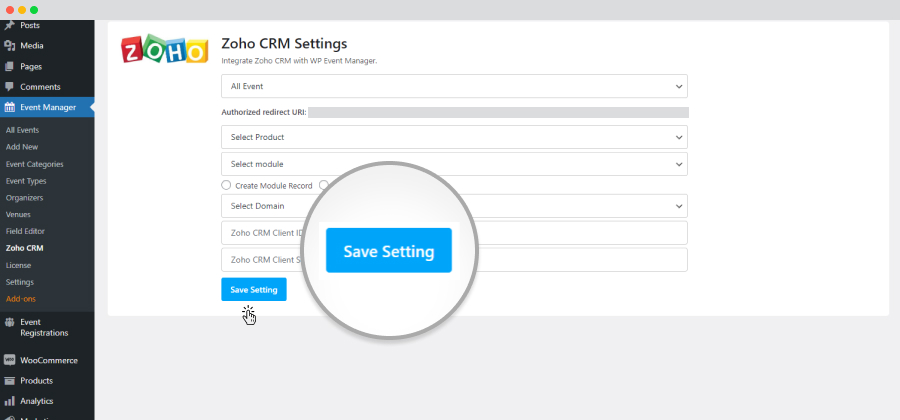Click the Zoho CRM Settings heading

(x=284, y=44)
